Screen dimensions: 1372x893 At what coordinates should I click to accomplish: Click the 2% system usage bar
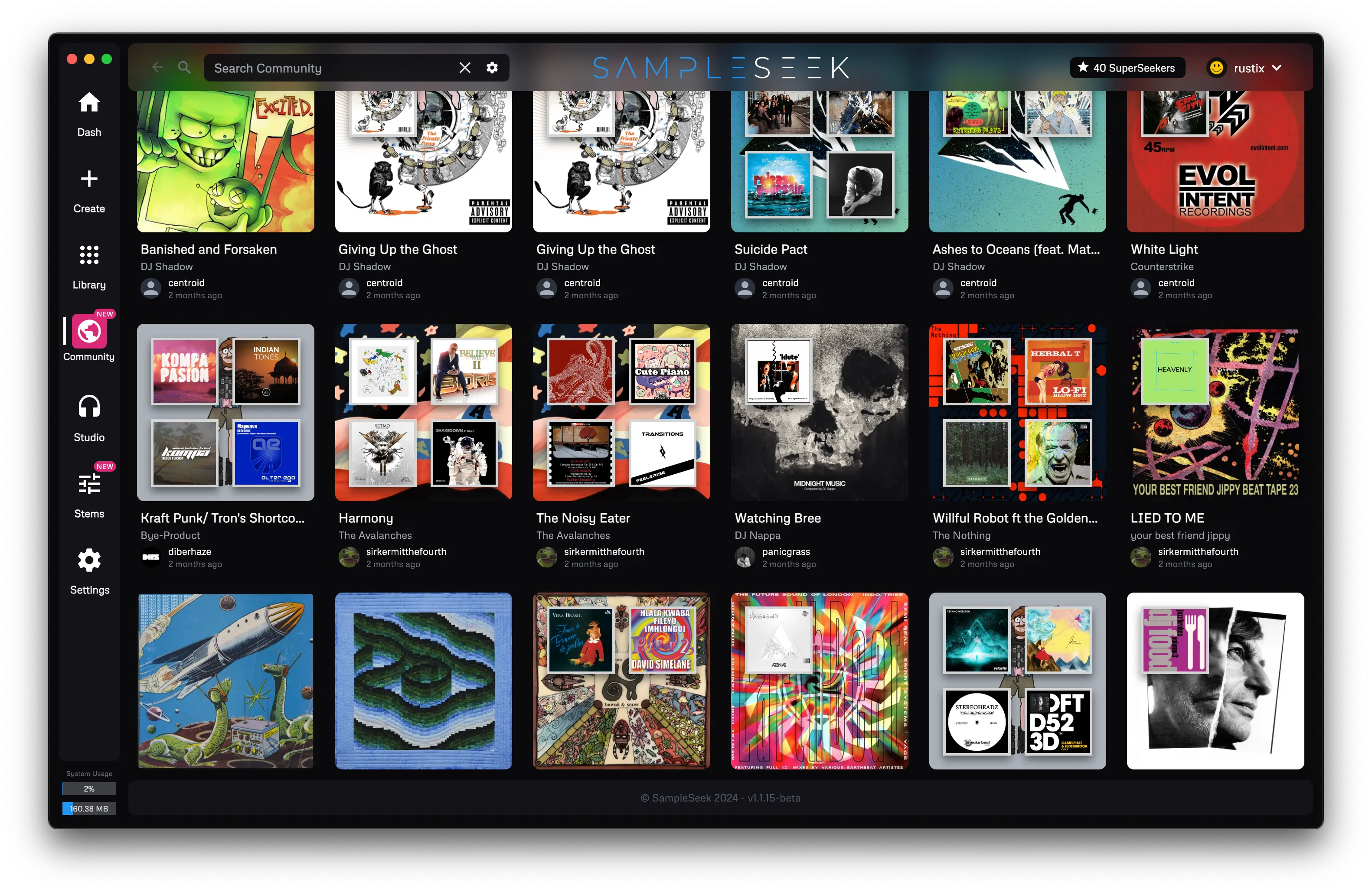[x=89, y=789]
